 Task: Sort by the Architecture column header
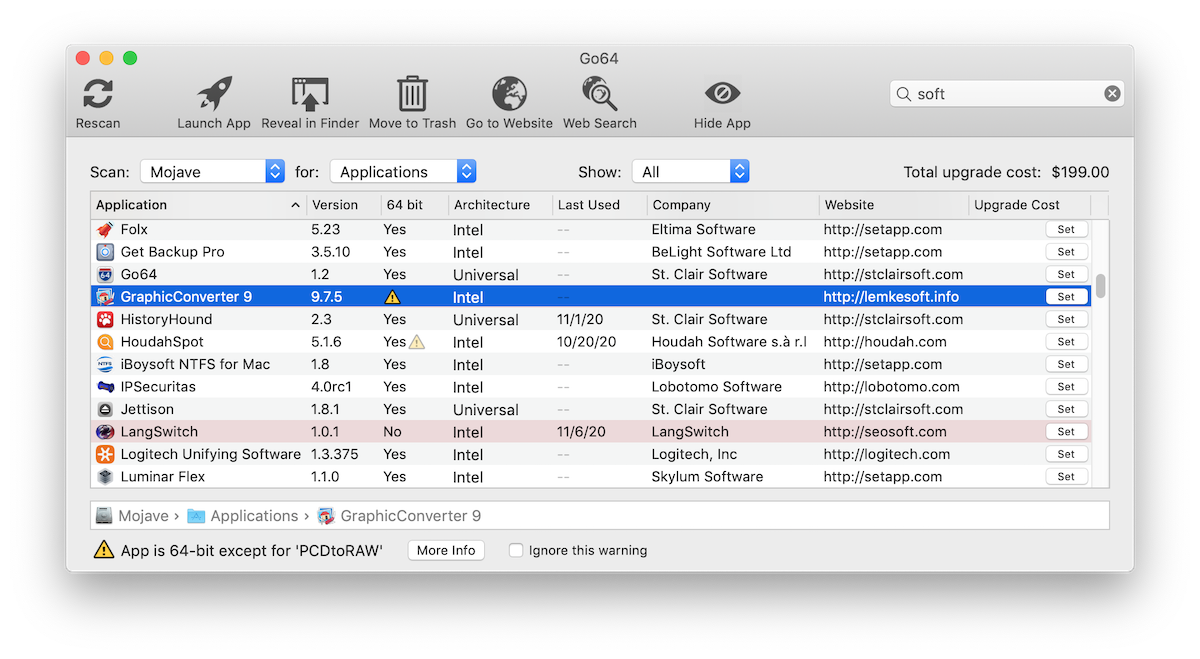[499, 205]
